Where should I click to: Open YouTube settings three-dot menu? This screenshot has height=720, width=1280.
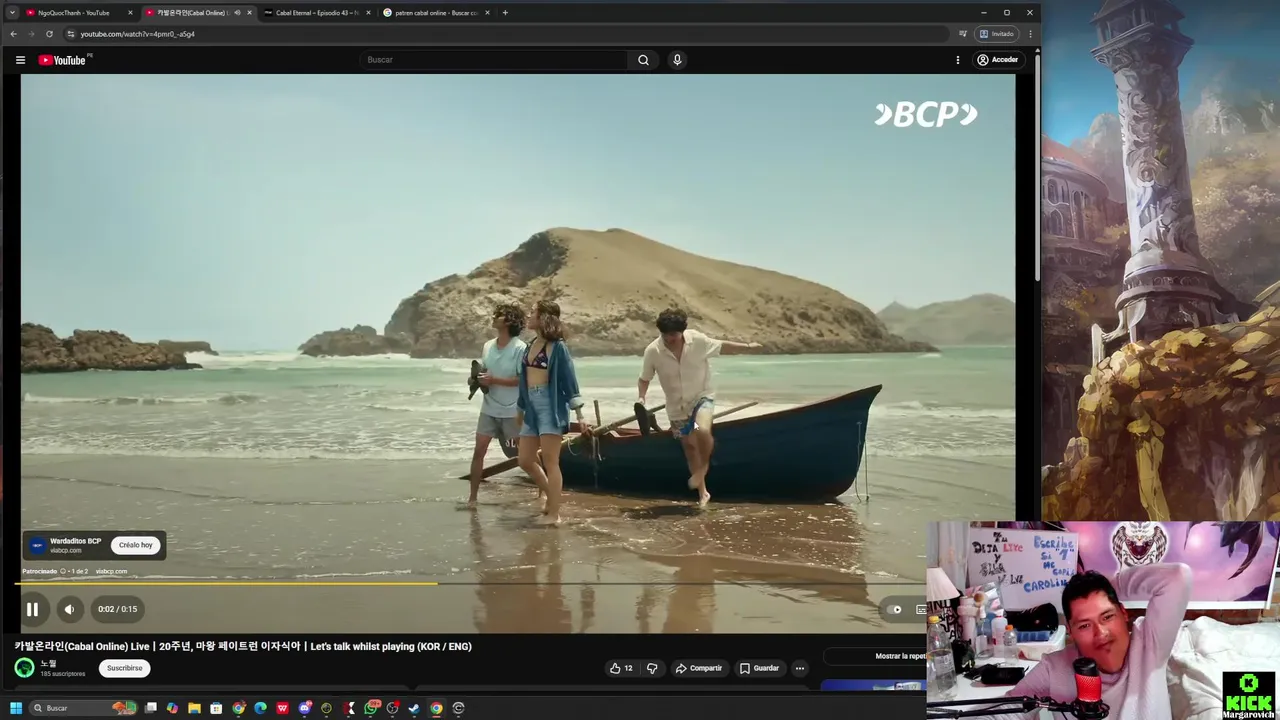tap(957, 60)
